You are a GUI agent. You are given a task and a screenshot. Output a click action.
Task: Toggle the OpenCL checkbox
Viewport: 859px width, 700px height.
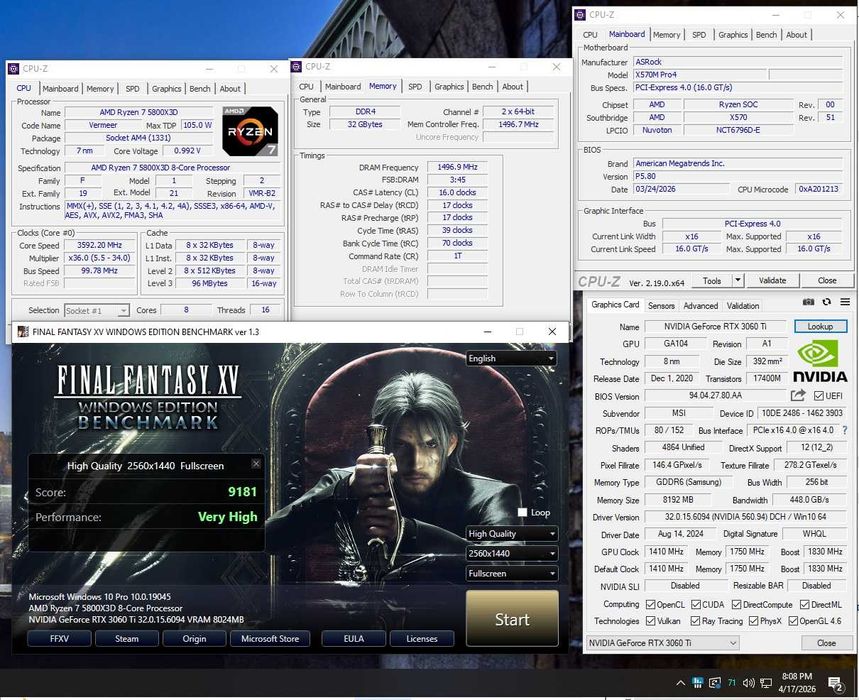650,604
